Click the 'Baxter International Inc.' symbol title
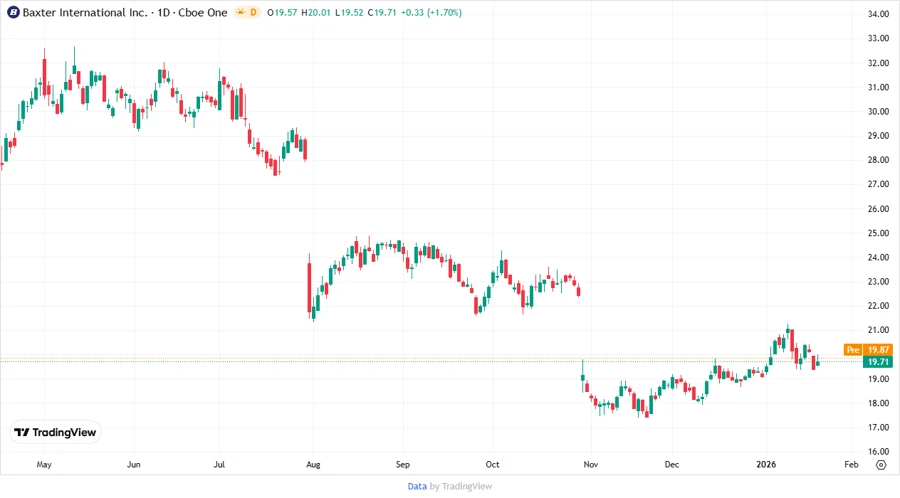This screenshot has width=900, height=498. 85,12
